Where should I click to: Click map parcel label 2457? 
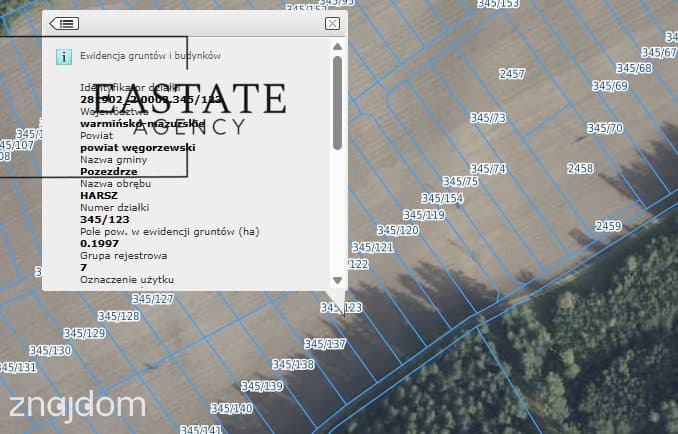[512, 74]
